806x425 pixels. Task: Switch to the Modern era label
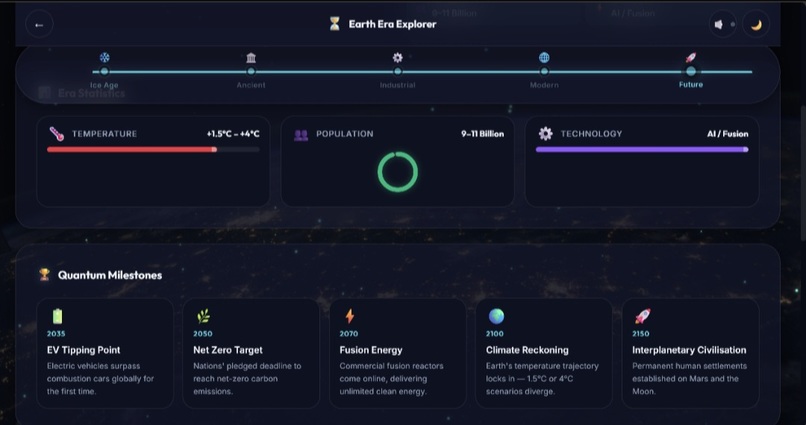tap(544, 85)
